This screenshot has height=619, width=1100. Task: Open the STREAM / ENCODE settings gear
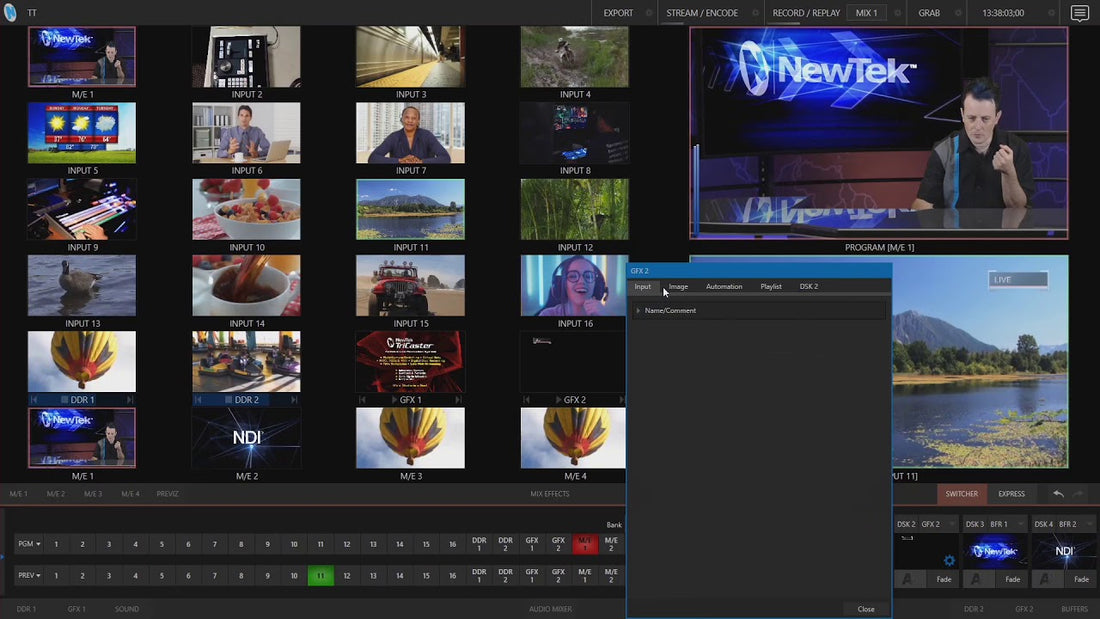tap(757, 13)
